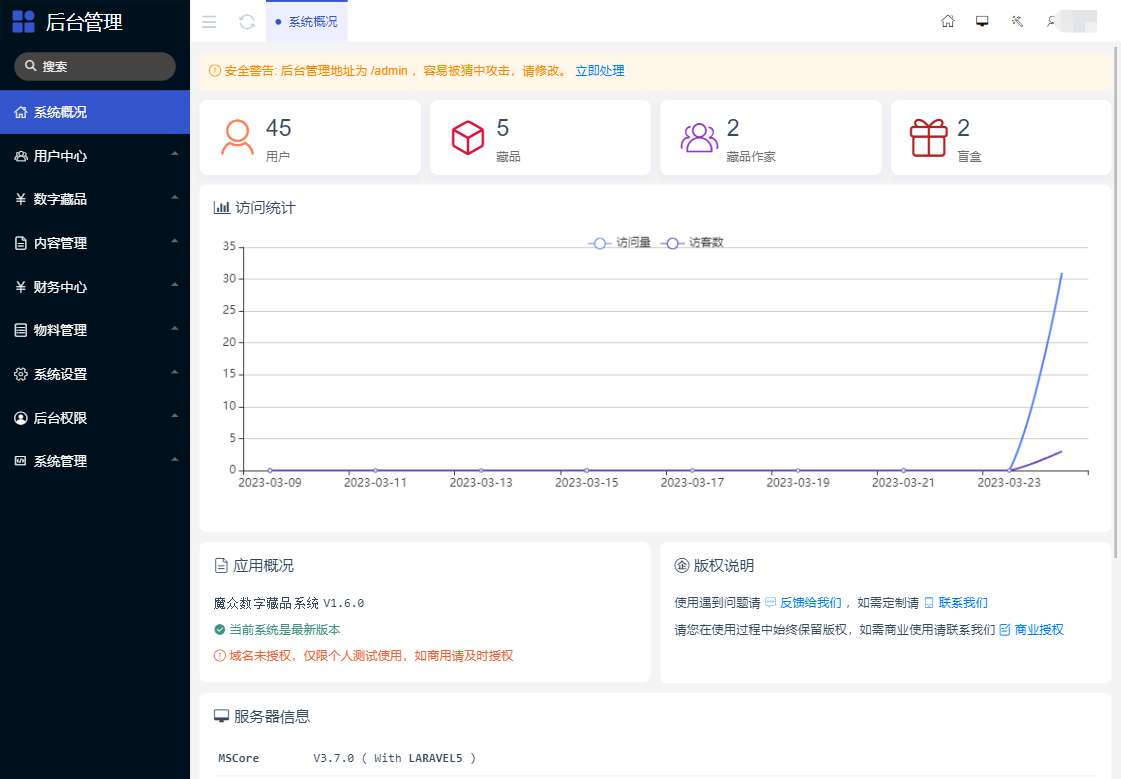Open the 系统管理 sidebar menu

[95, 461]
